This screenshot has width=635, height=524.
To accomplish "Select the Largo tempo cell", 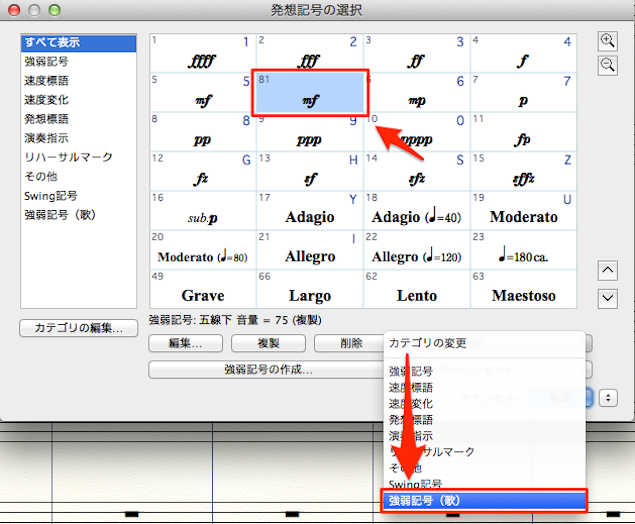I will (310, 289).
